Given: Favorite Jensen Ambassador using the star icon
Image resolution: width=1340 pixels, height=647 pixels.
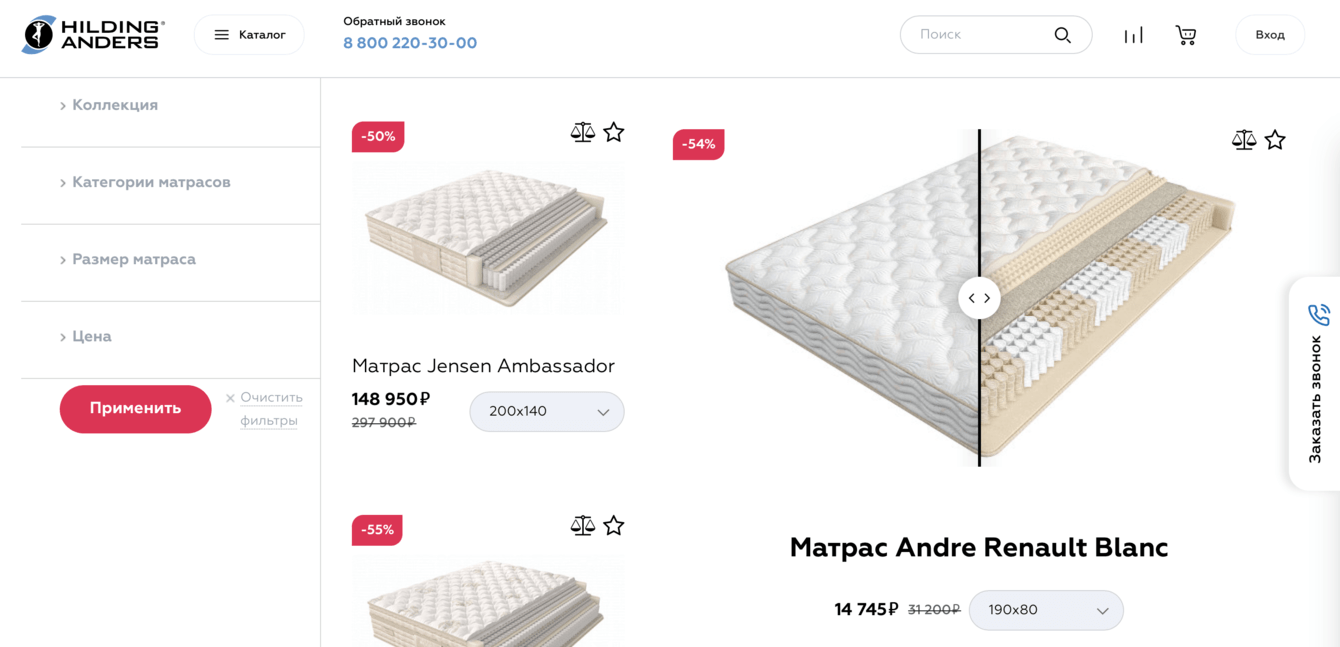Looking at the screenshot, I should [614, 131].
